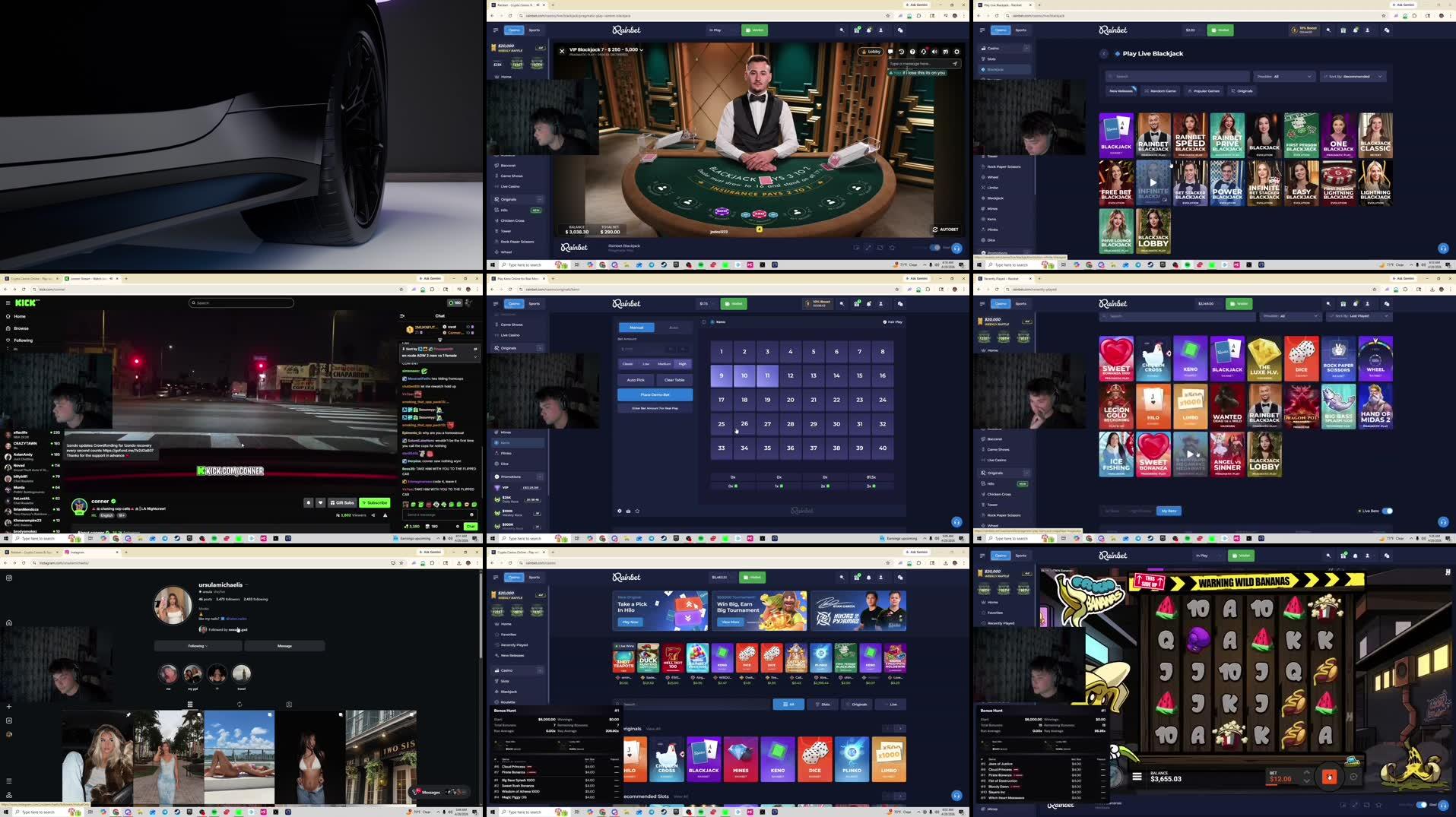The height and width of the screenshot is (817, 1456).
Task: Pick Keno number 26
Action: 744,424
